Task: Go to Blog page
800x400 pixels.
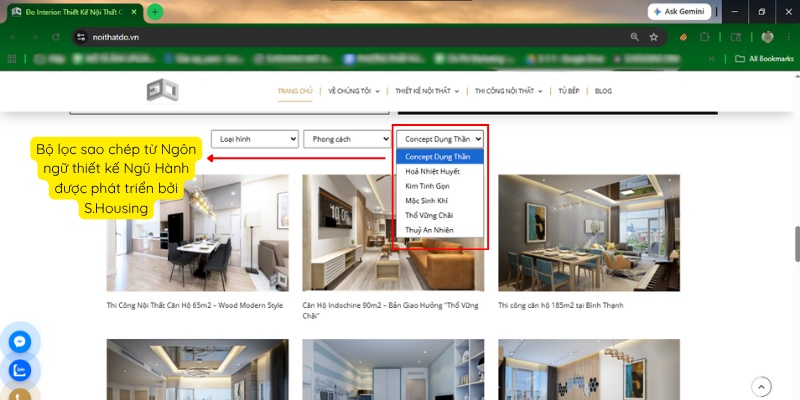Action: pos(603,91)
